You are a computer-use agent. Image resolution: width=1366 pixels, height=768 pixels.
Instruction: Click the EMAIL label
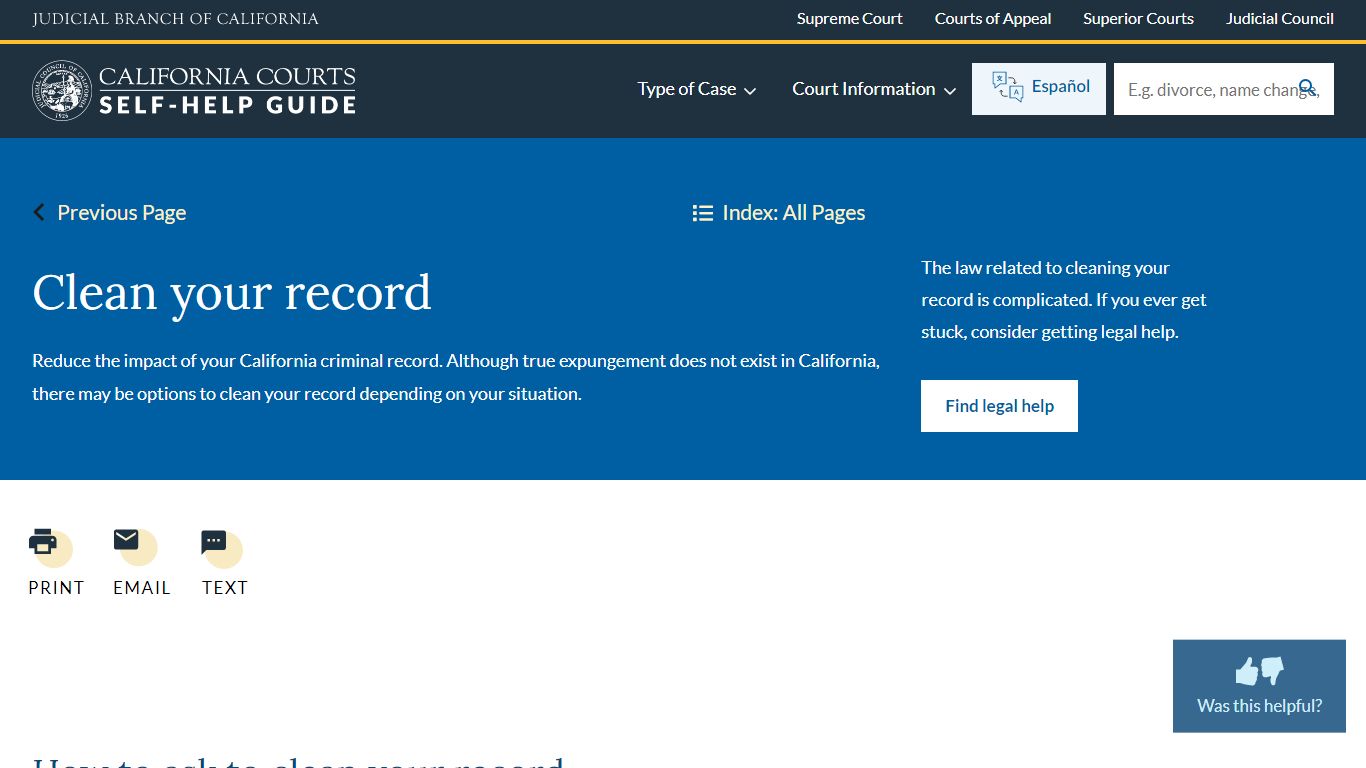[142, 588]
